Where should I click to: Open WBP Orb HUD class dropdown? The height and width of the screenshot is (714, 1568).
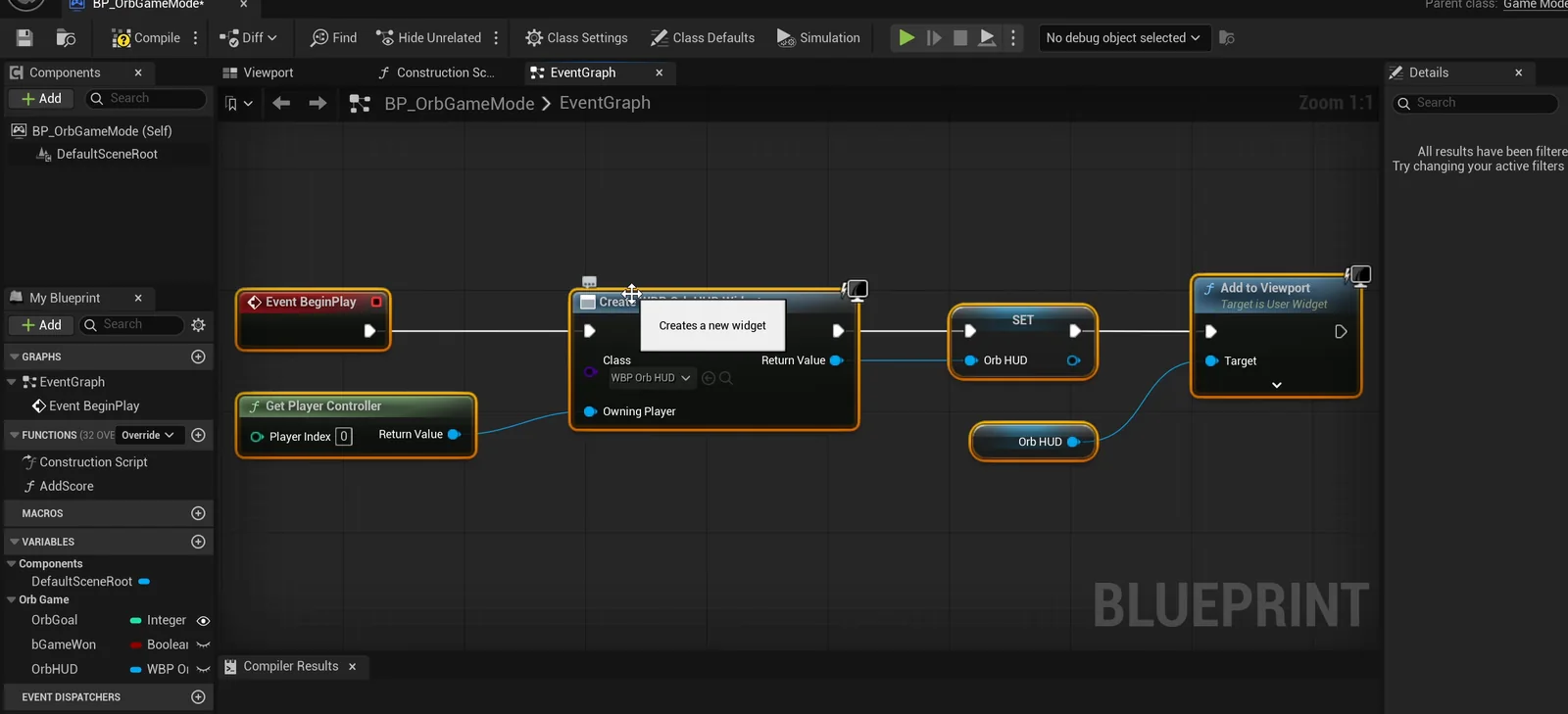[650, 378]
